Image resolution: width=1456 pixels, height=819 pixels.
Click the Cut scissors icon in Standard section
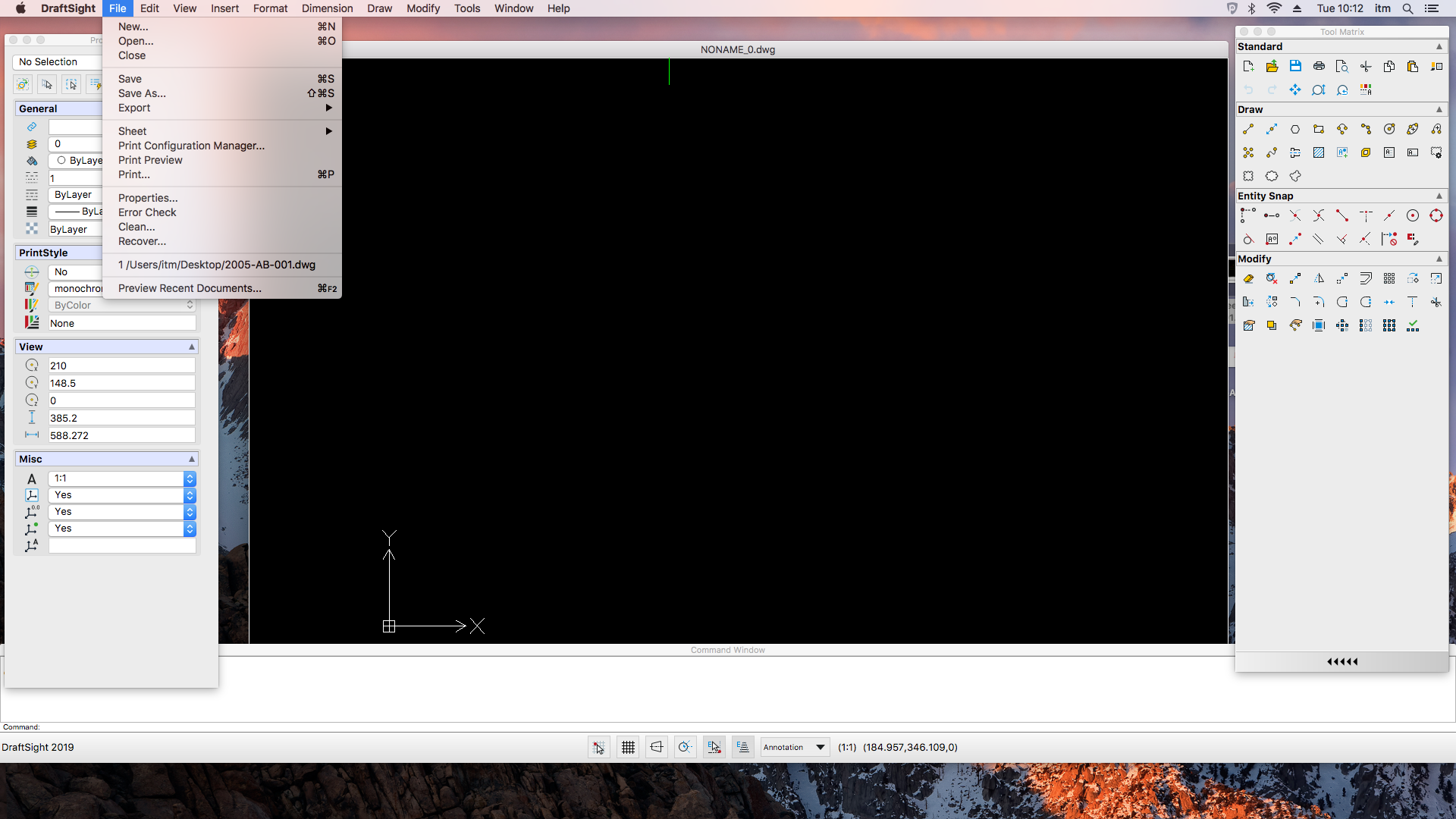(x=1366, y=67)
